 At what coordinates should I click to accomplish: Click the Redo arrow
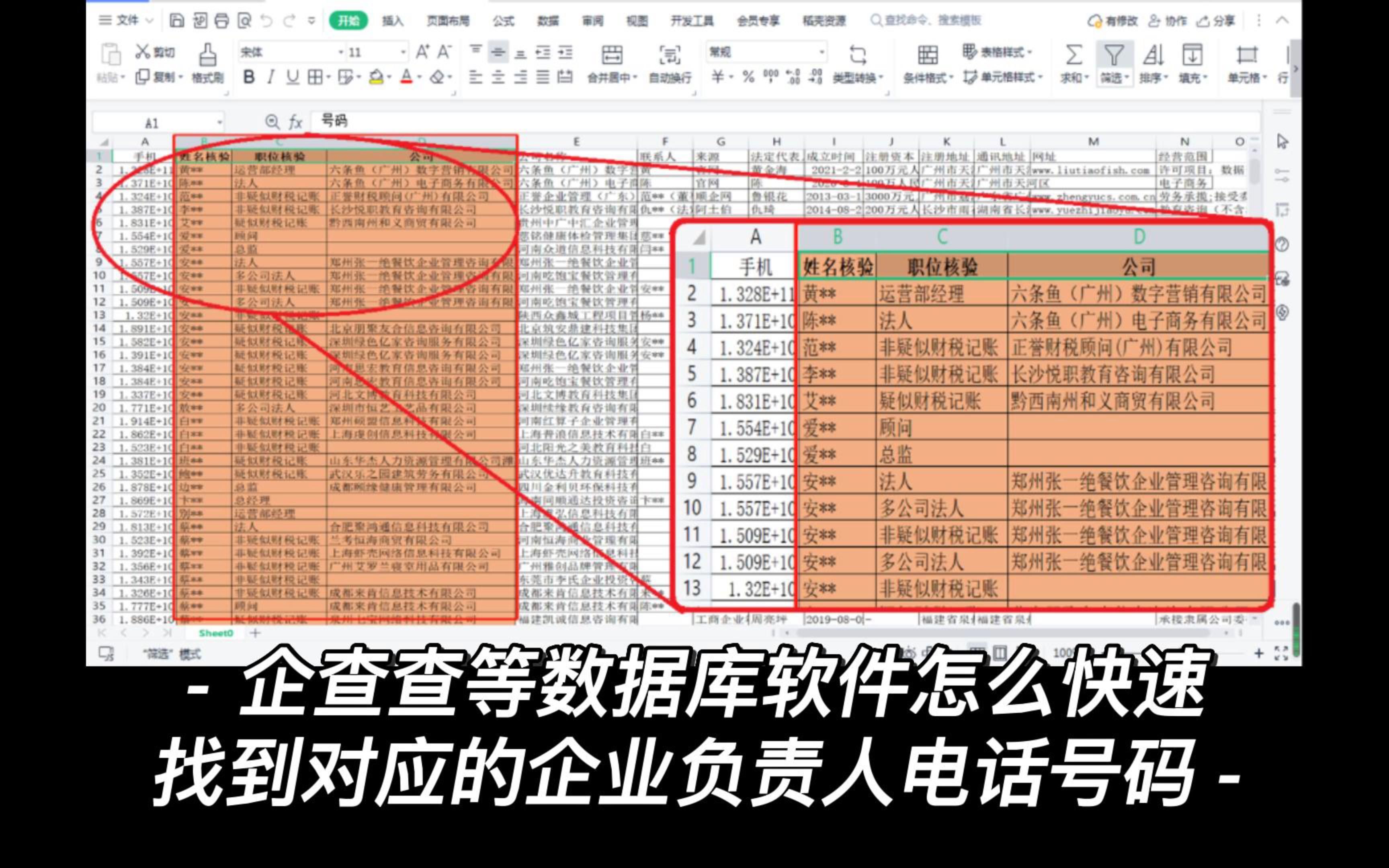289,20
